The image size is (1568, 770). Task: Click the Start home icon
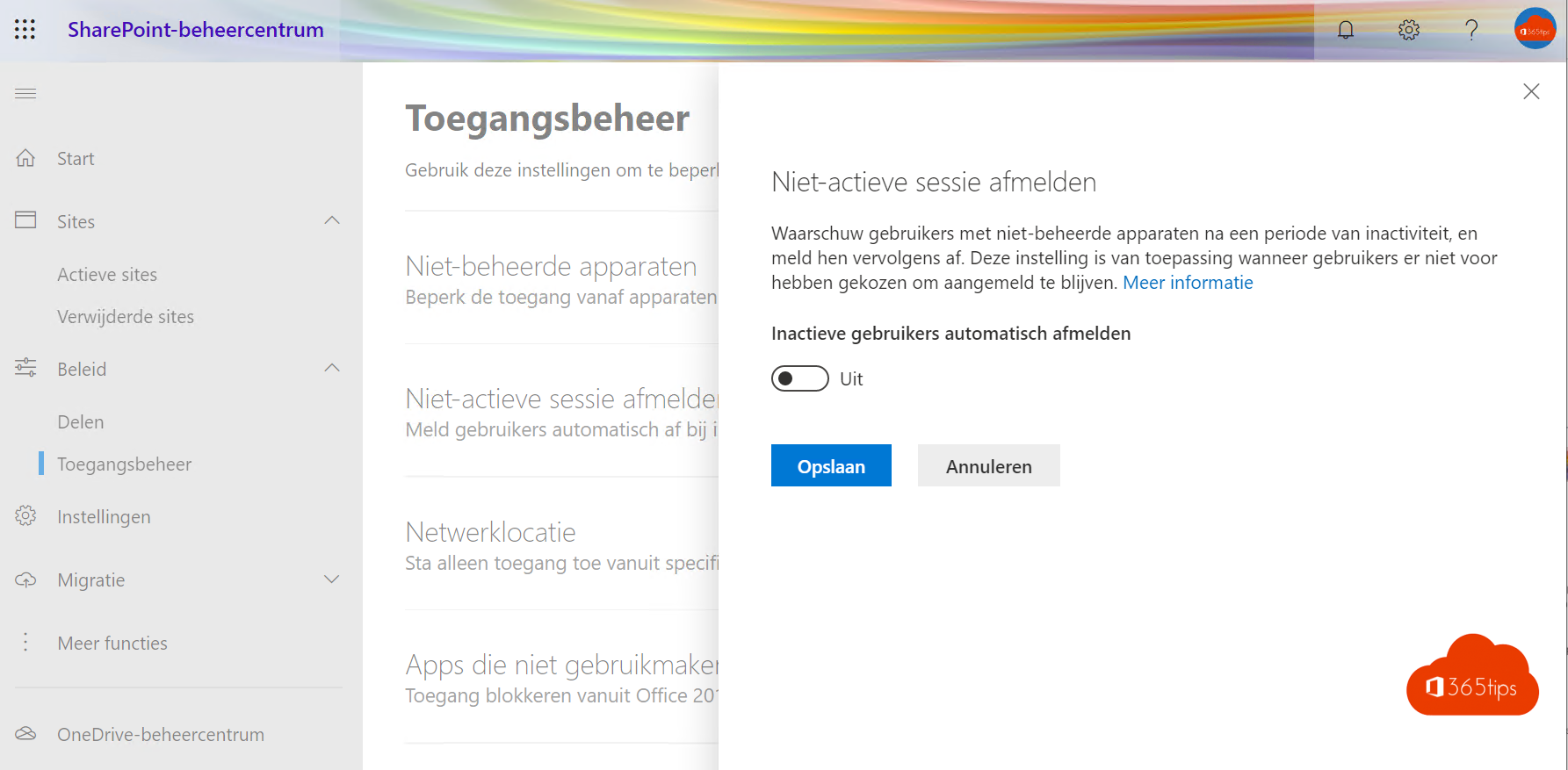pyautogui.click(x=25, y=158)
